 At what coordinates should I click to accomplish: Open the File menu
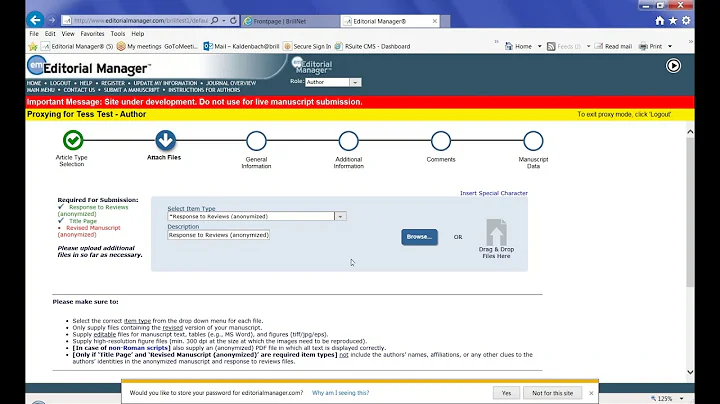coord(34,34)
